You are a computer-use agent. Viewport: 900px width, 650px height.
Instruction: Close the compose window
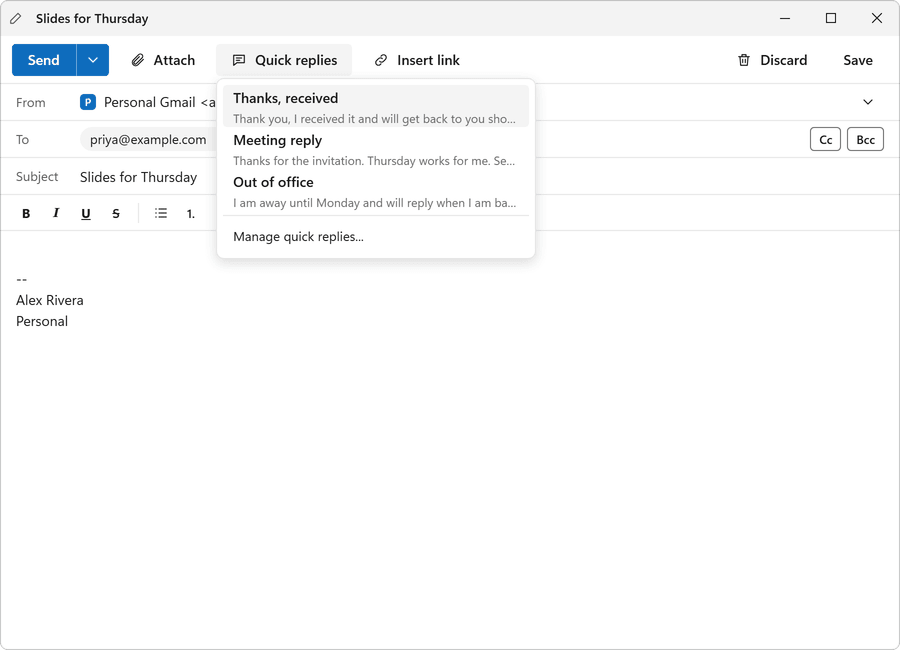click(876, 18)
